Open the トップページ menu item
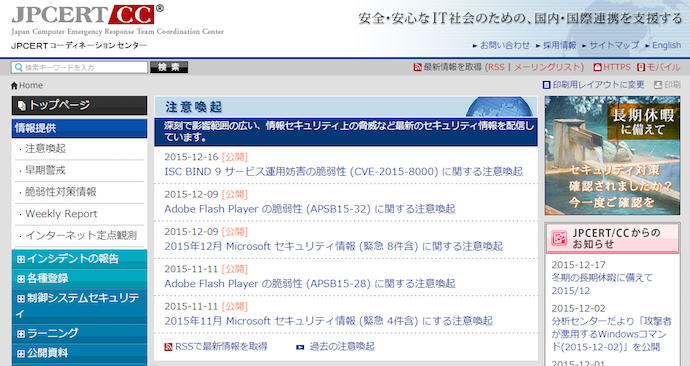 coord(79,106)
